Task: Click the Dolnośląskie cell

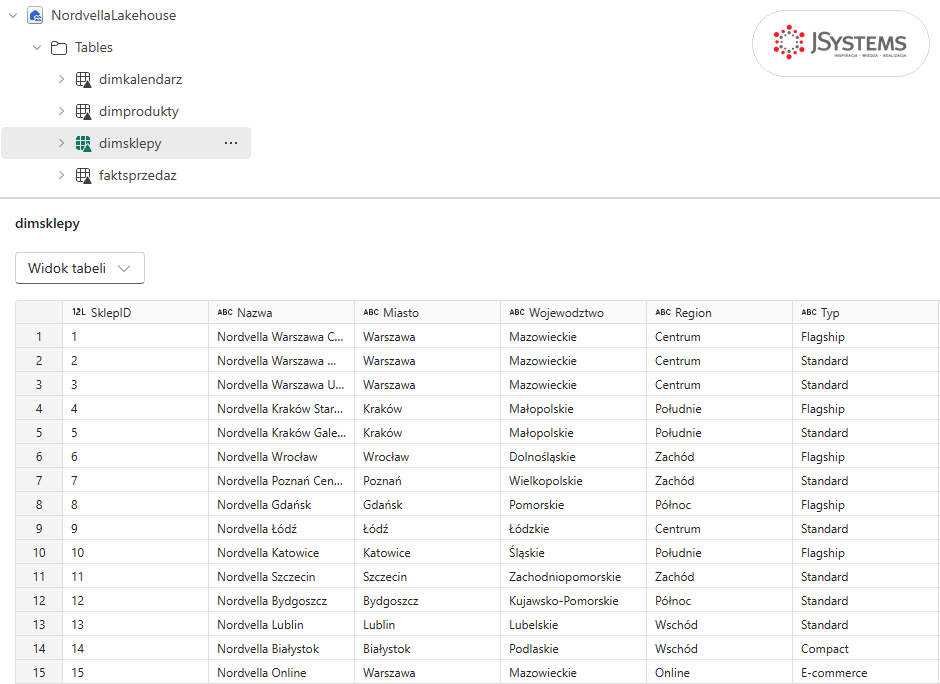Action: point(574,456)
